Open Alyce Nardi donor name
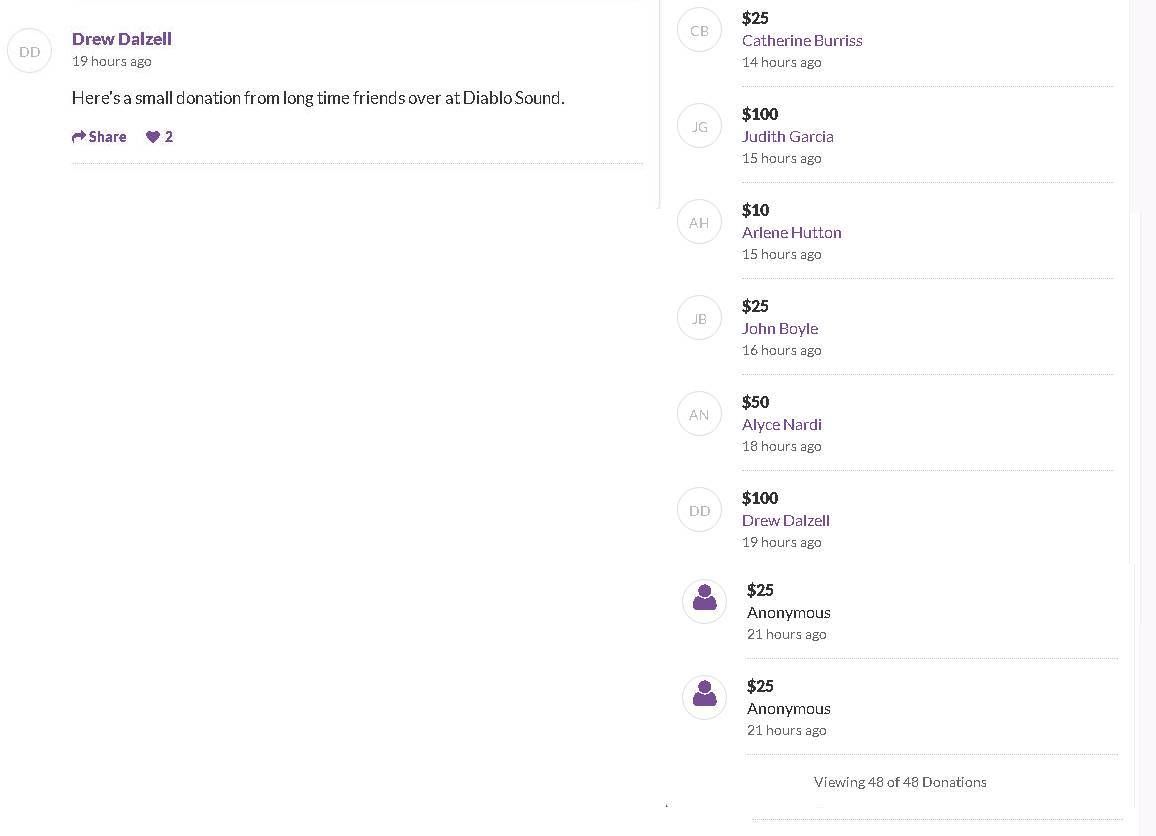Image resolution: width=1156 pixels, height=836 pixels. point(781,425)
